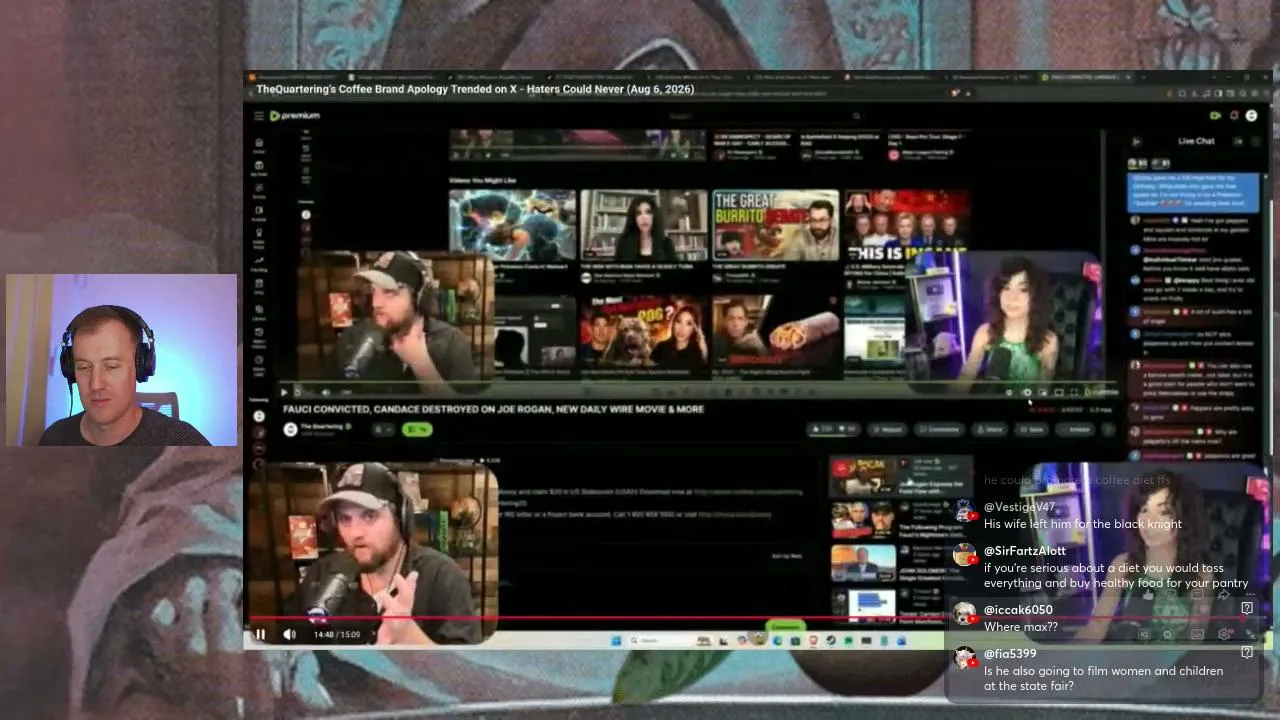Click the FAUCI CONVICTED video title

(x=494, y=409)
